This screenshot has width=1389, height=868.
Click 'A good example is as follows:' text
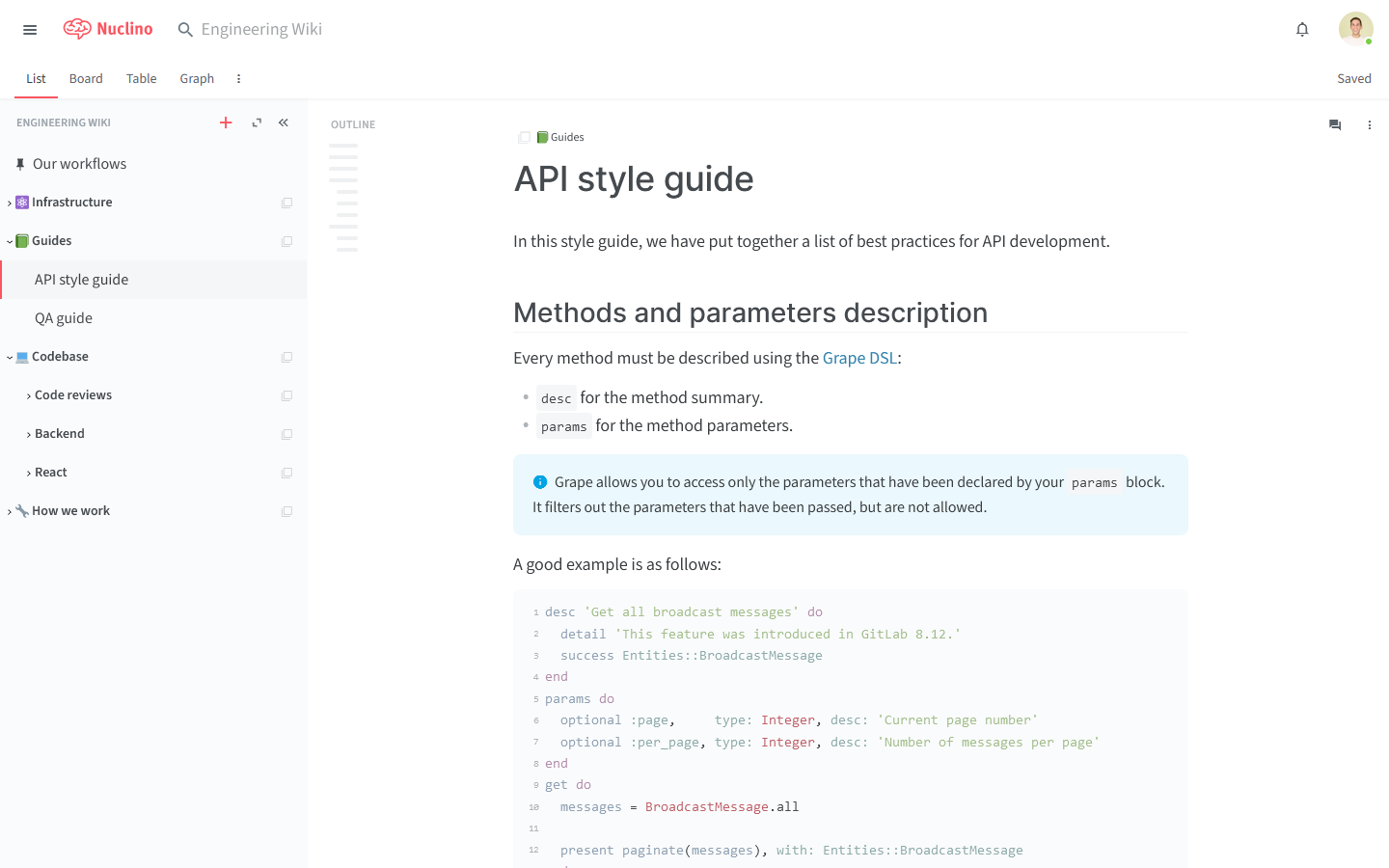point(617,564)
